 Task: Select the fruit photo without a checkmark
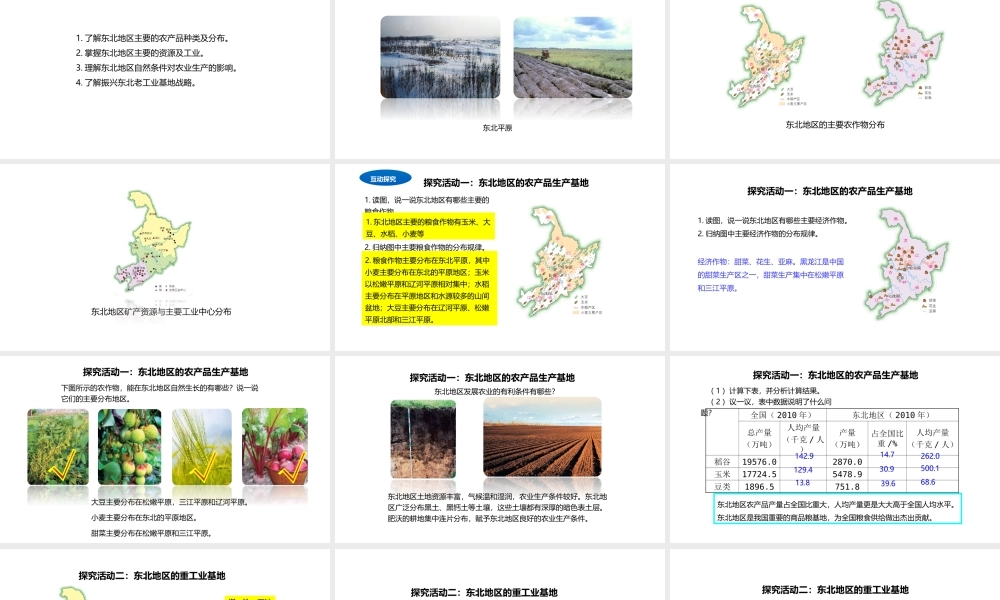click(x=129, y=447)
